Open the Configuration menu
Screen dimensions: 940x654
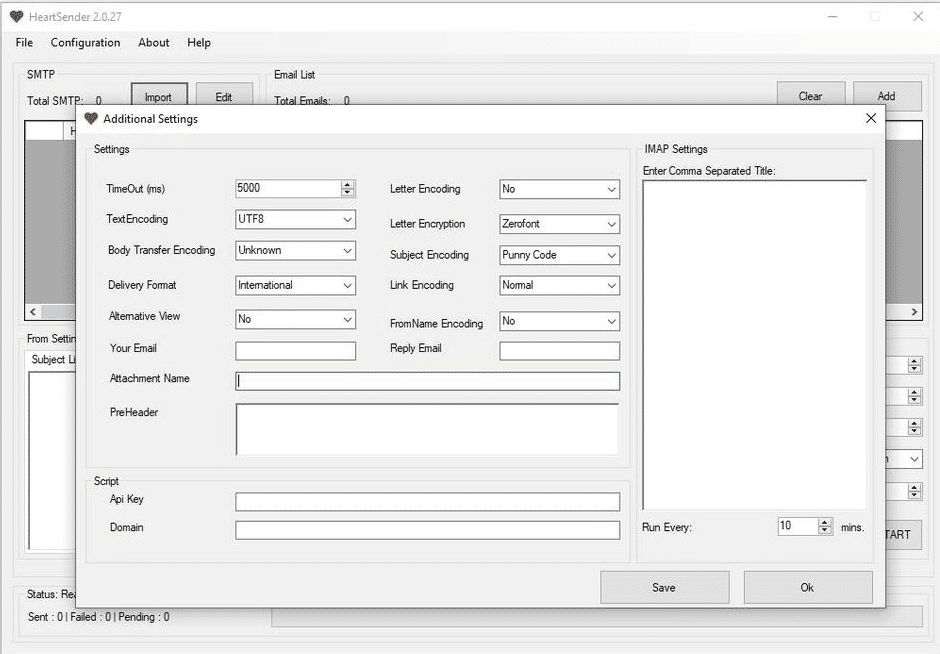tap(85, 43)
